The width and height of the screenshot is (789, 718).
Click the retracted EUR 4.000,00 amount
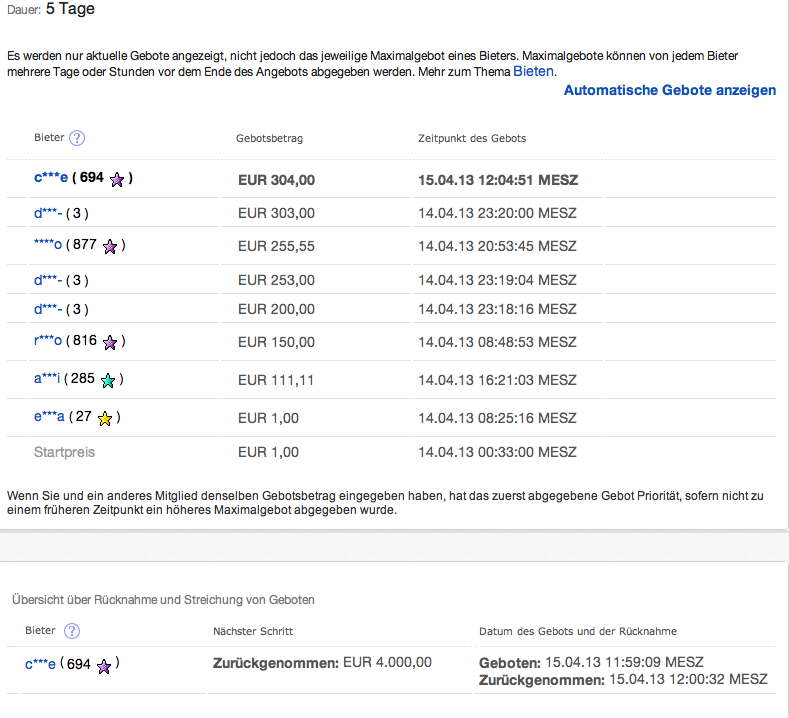coord(387,663)
